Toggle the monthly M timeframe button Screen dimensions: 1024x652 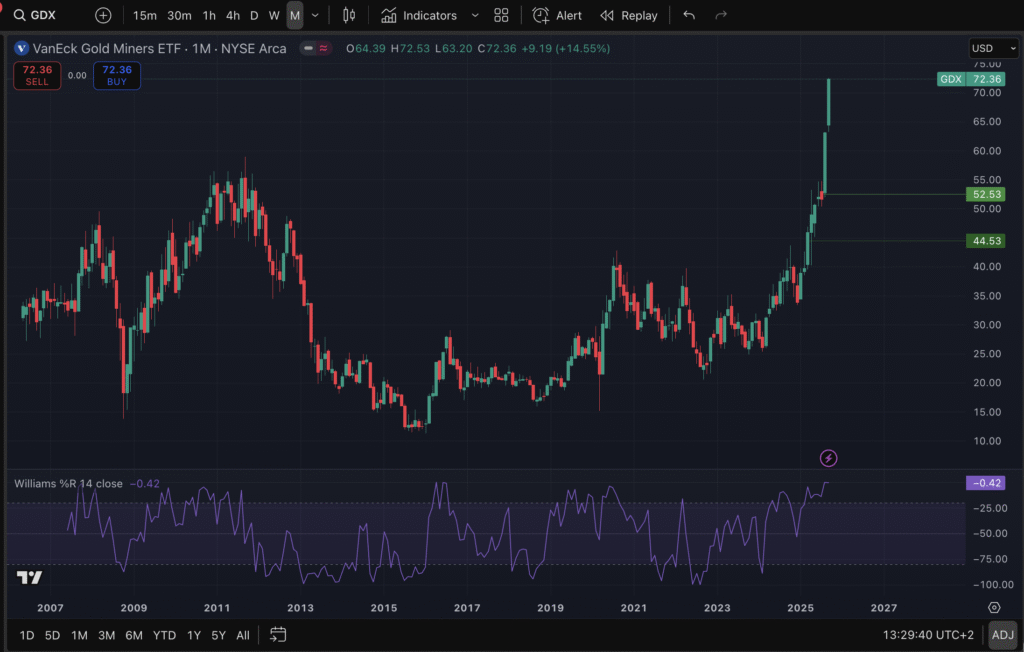[295, 15]
